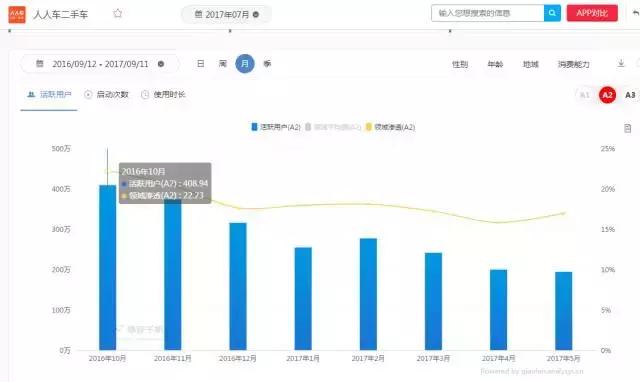
Task: Switch to the 使用时长 tab
Action: pos(163,95)
